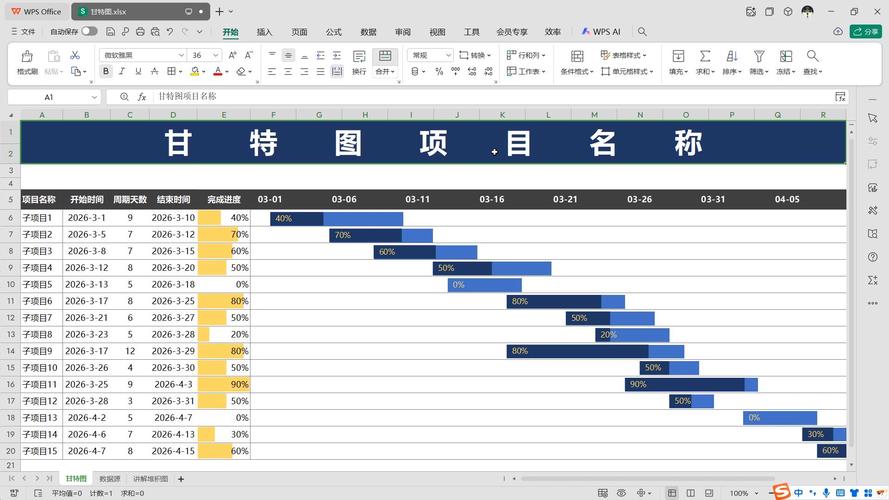Click the zoom slider minus button
889x500 pixels.
(x=770, y=493)
